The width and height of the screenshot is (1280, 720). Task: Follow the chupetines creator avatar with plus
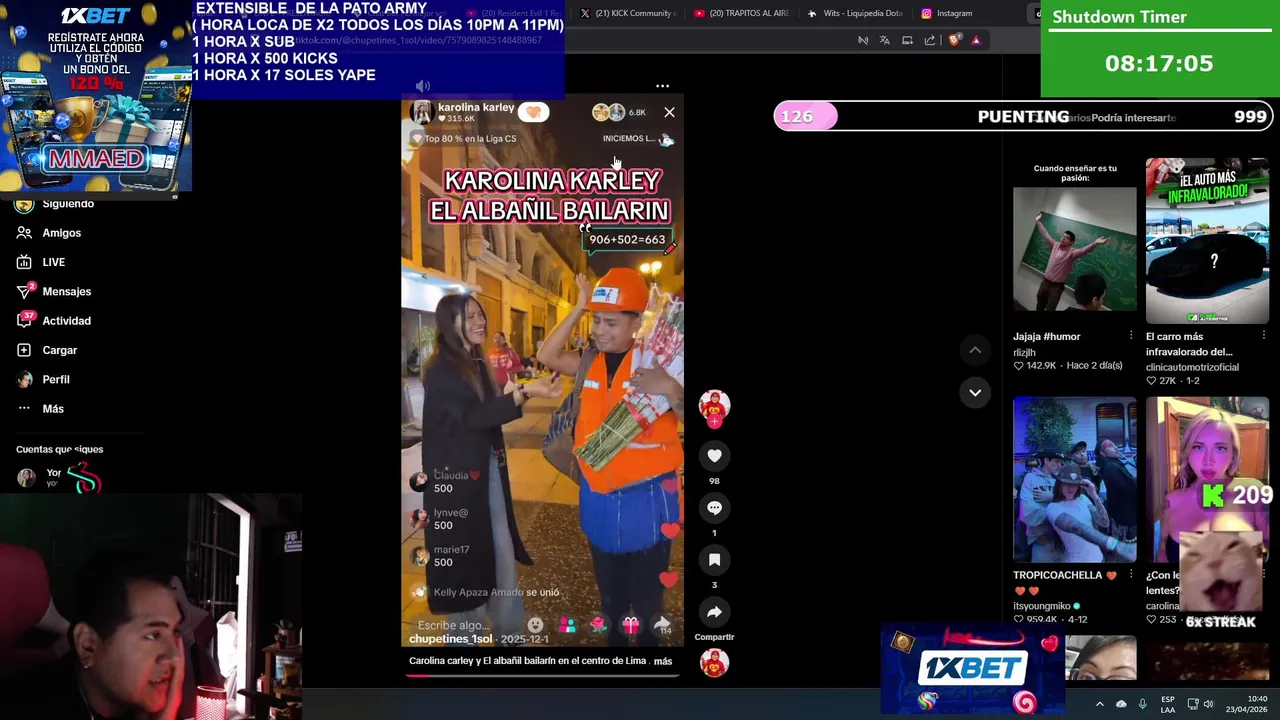click(714, 407)
